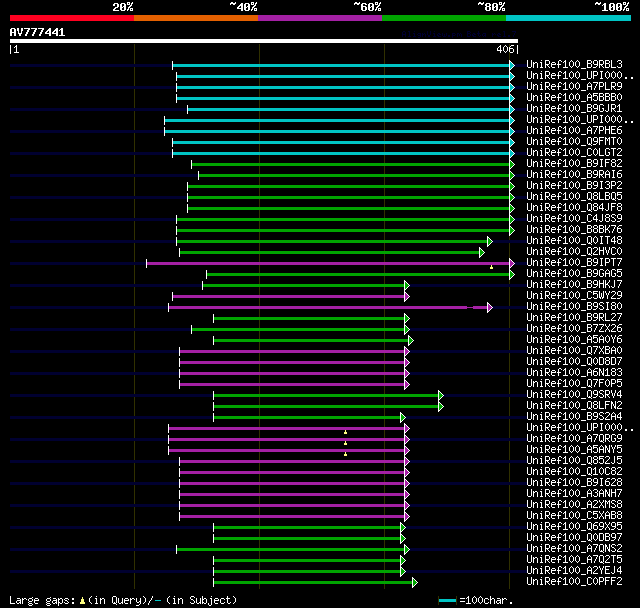
Task: Click the yellow gap marker on B9IPT7 row
Action: (x=491, y=267)
